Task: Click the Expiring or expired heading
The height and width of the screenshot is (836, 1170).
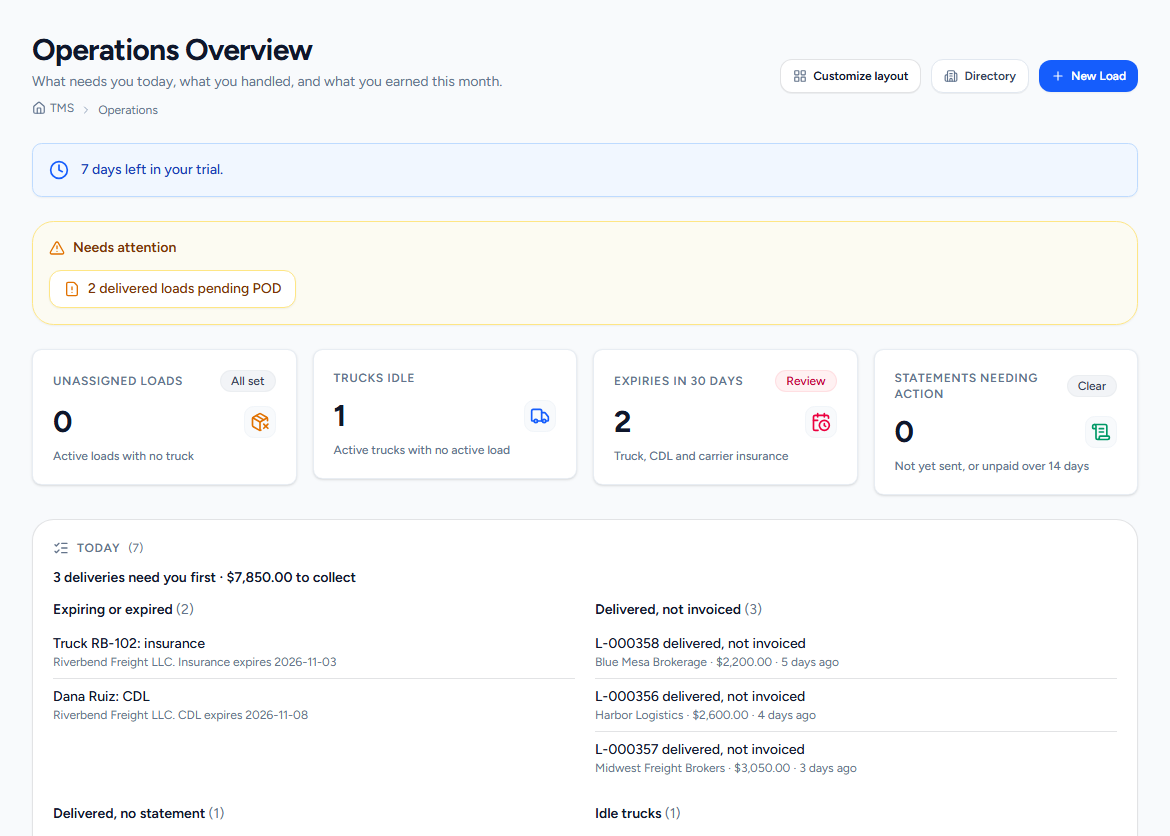Action: 113,609
